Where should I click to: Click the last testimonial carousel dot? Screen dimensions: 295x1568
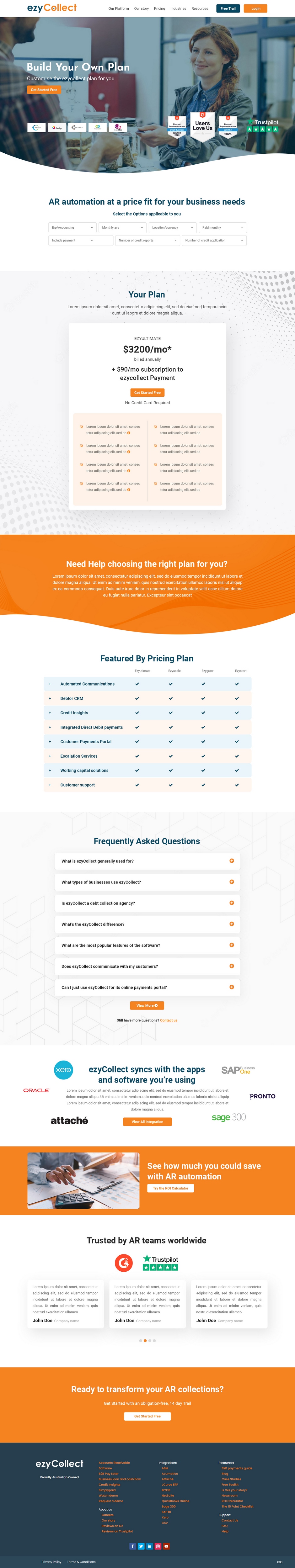pos(155,1340)
